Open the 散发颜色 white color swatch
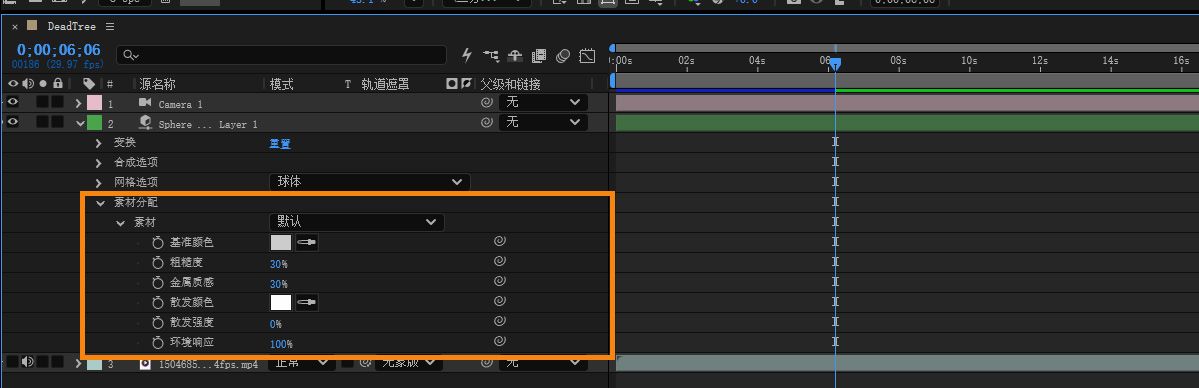The height and width of the screenshot is (388, 1199). point(281,302)
